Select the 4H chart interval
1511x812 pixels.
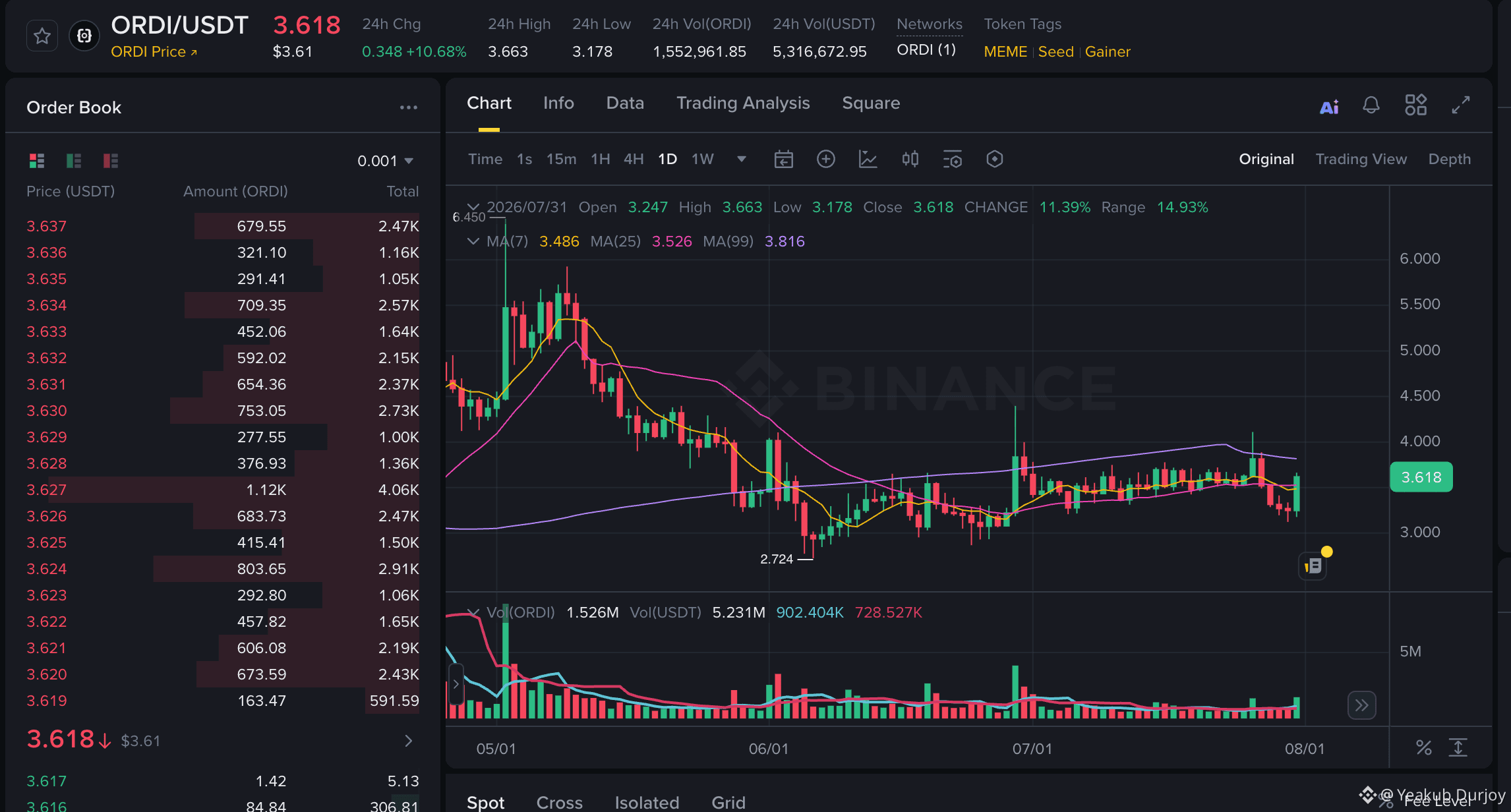click(634, 159)
